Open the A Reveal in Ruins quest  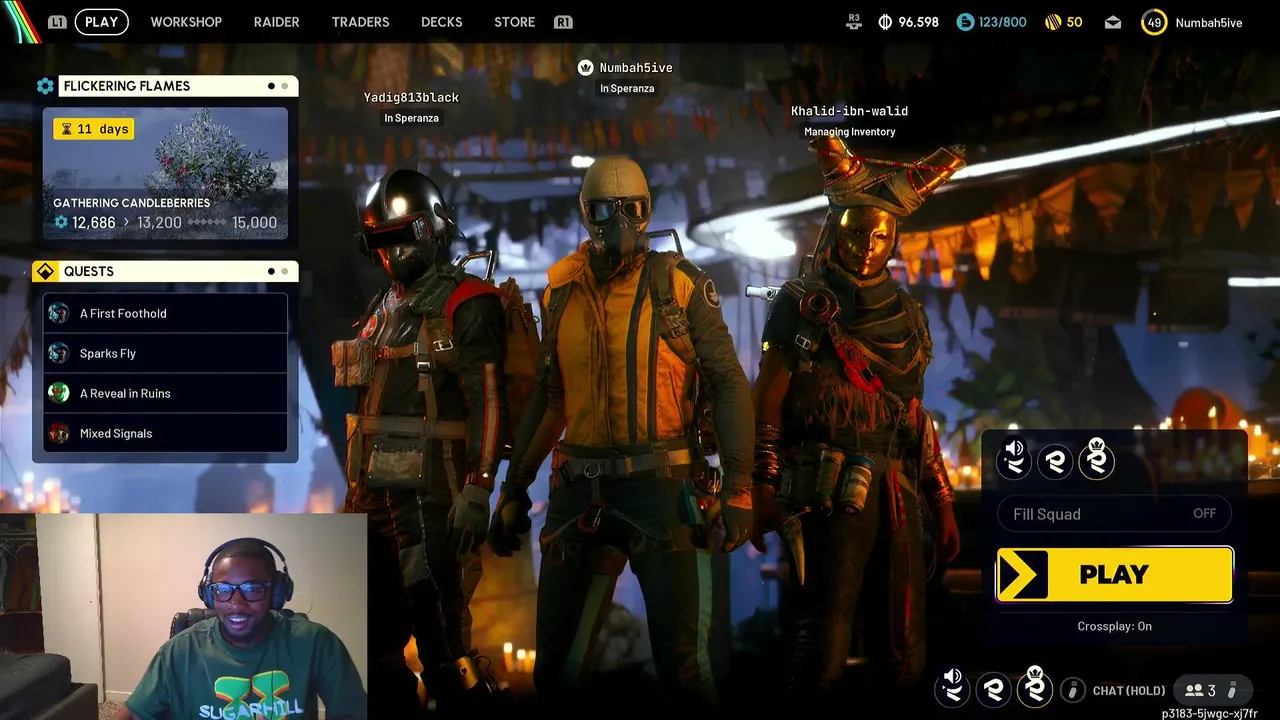pos(165,393)
